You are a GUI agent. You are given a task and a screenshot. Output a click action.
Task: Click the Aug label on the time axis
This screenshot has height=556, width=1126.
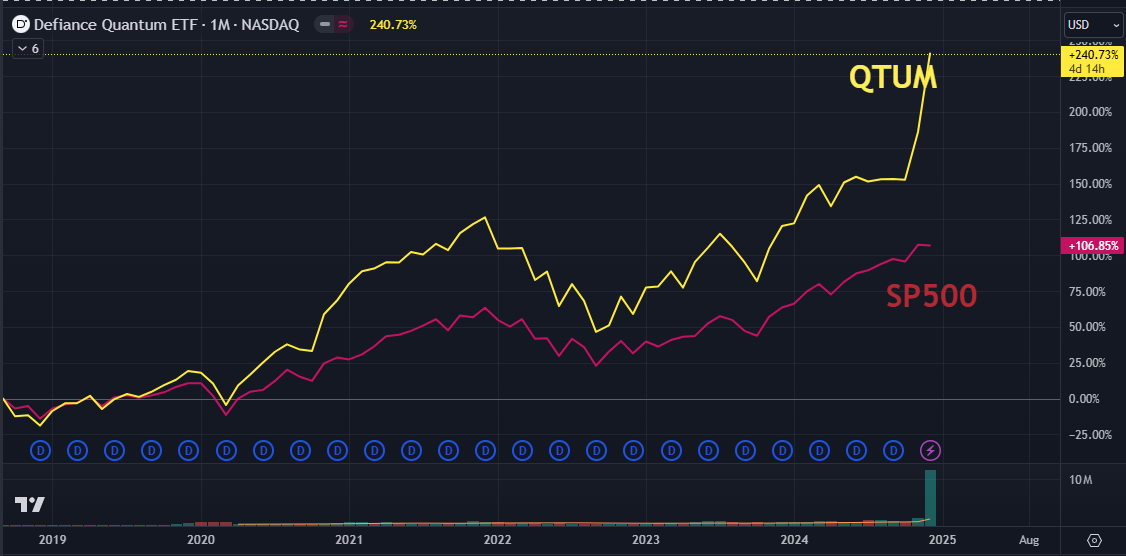1029,540
